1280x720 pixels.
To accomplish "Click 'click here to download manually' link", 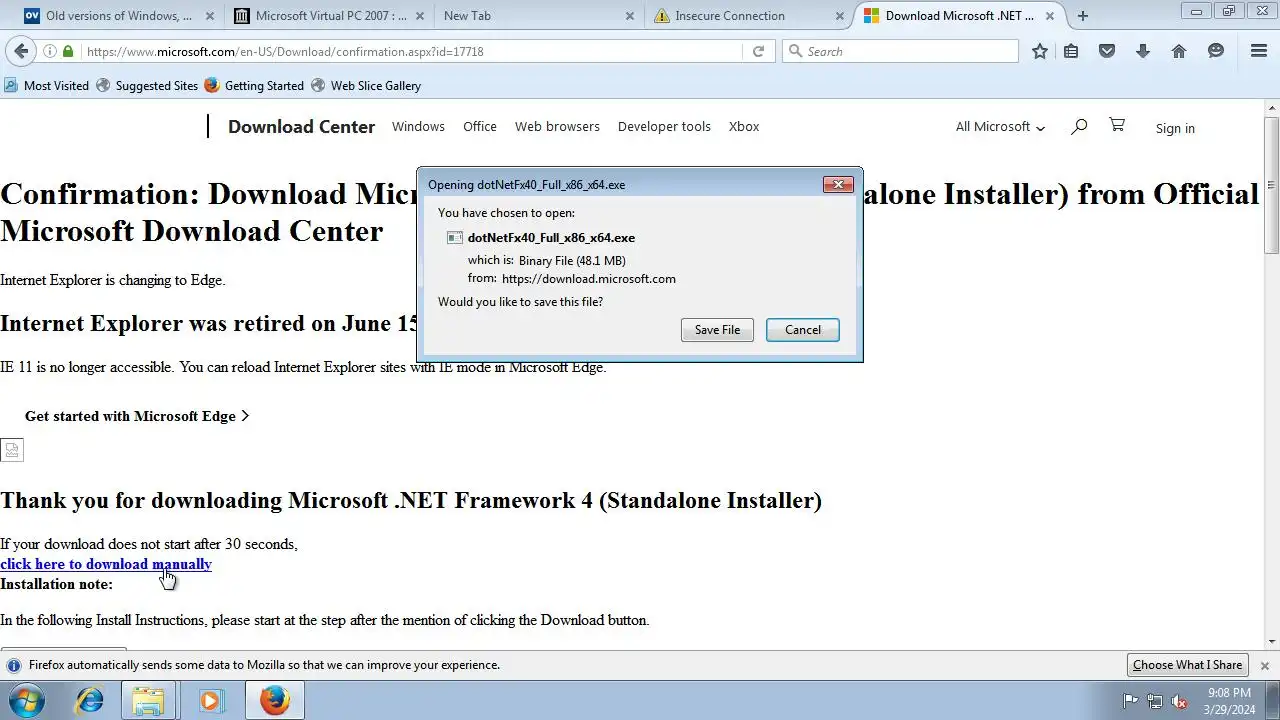I will tap(106, 564).
